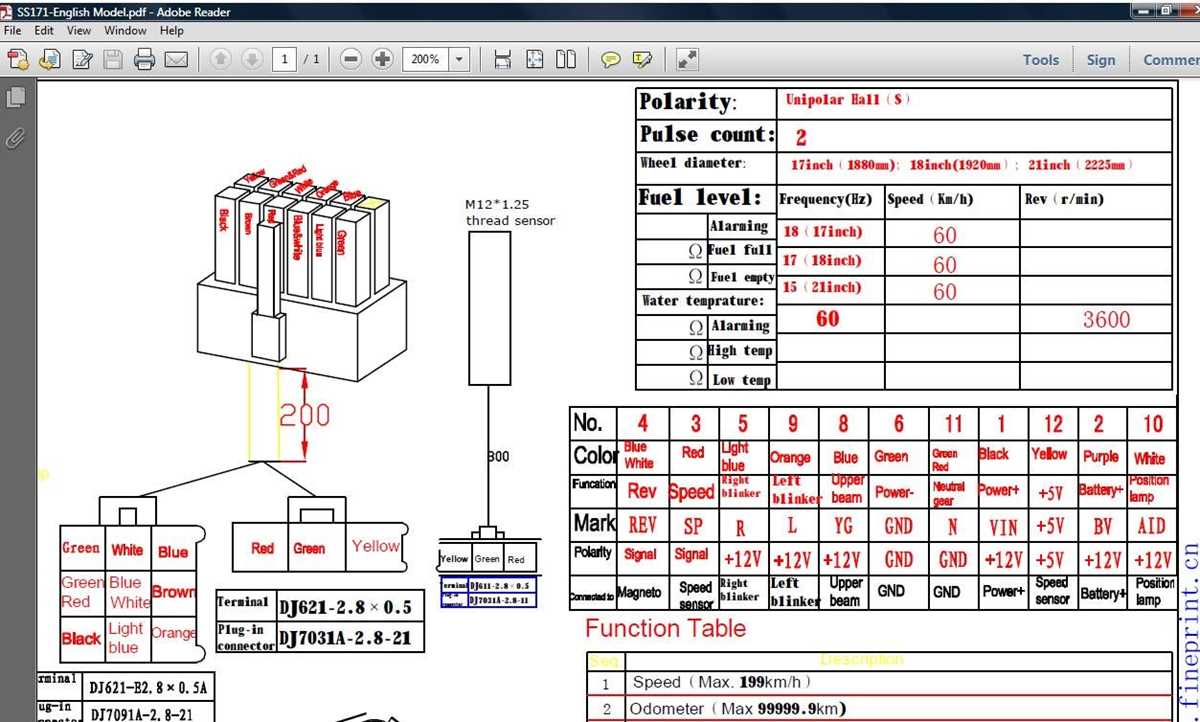The width and height of the screenshot is (1200, 722).
Task: Click the 'M12*1.25 thread sensor' label
Action: click(510, 212)
